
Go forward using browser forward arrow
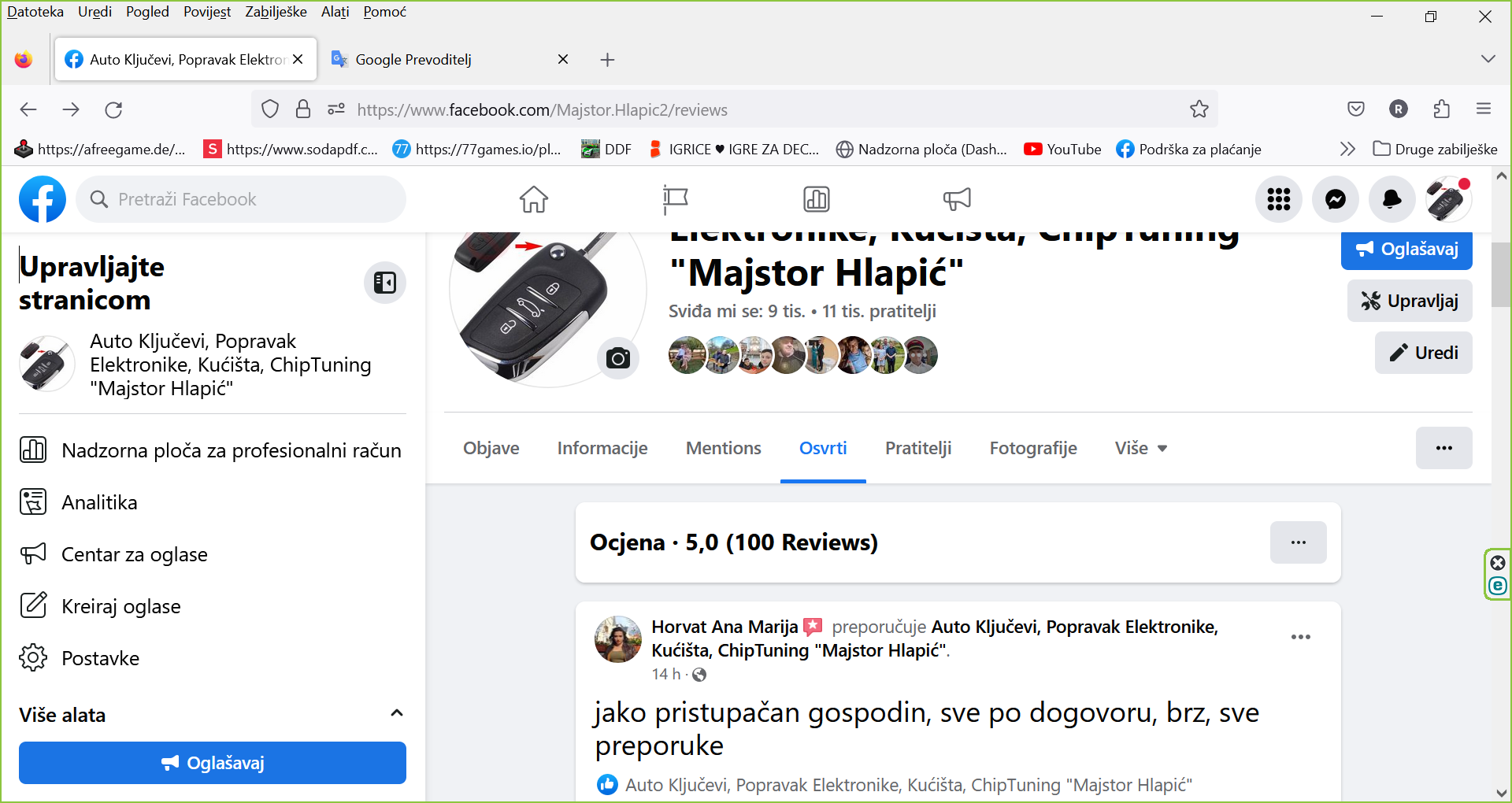point(71,109)
